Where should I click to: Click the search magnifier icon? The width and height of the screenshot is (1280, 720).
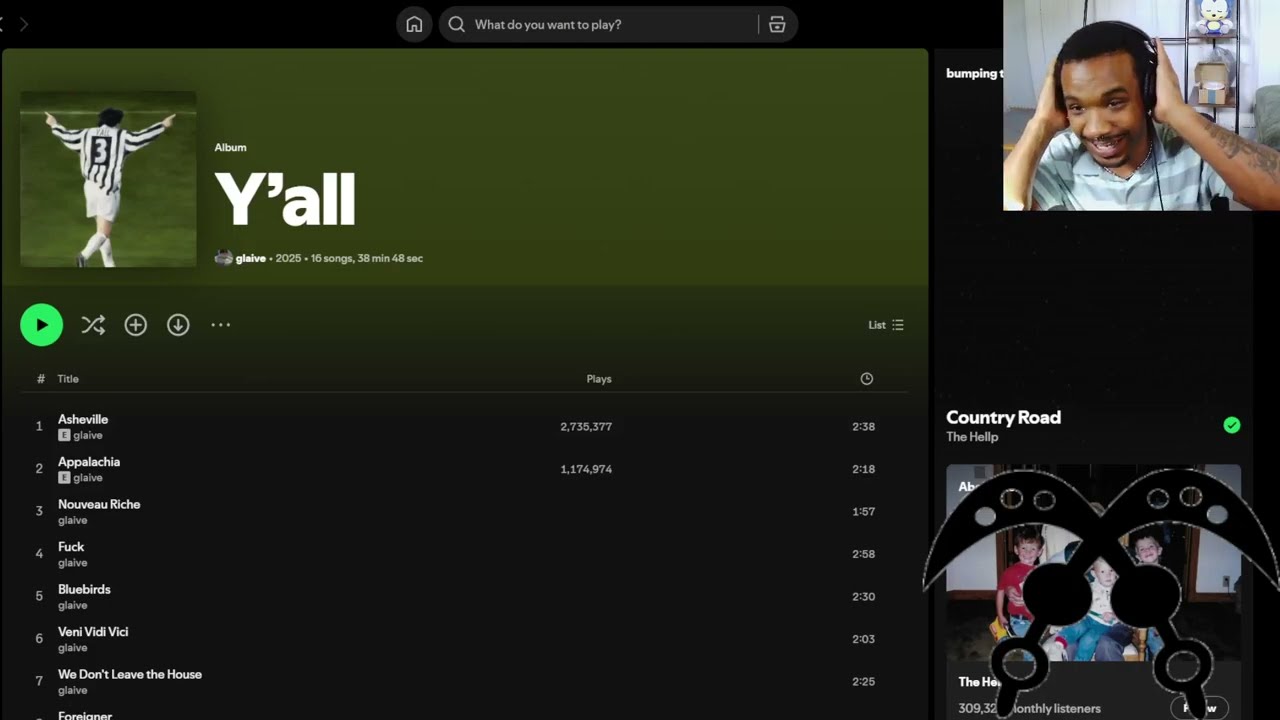(457, 24)
